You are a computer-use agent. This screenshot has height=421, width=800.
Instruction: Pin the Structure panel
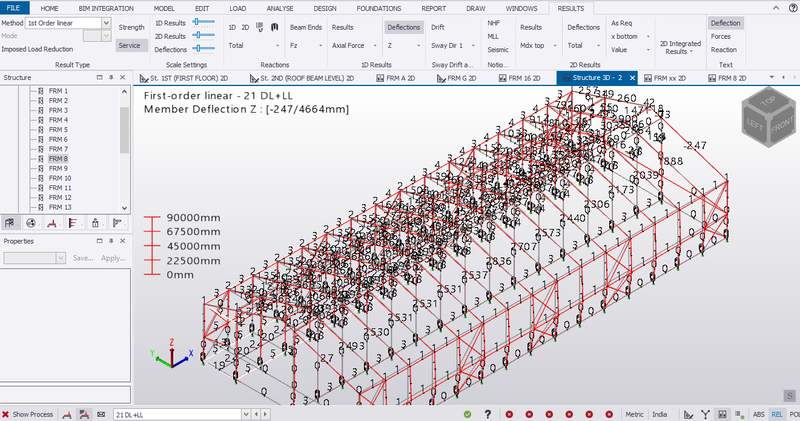(111, 78)
